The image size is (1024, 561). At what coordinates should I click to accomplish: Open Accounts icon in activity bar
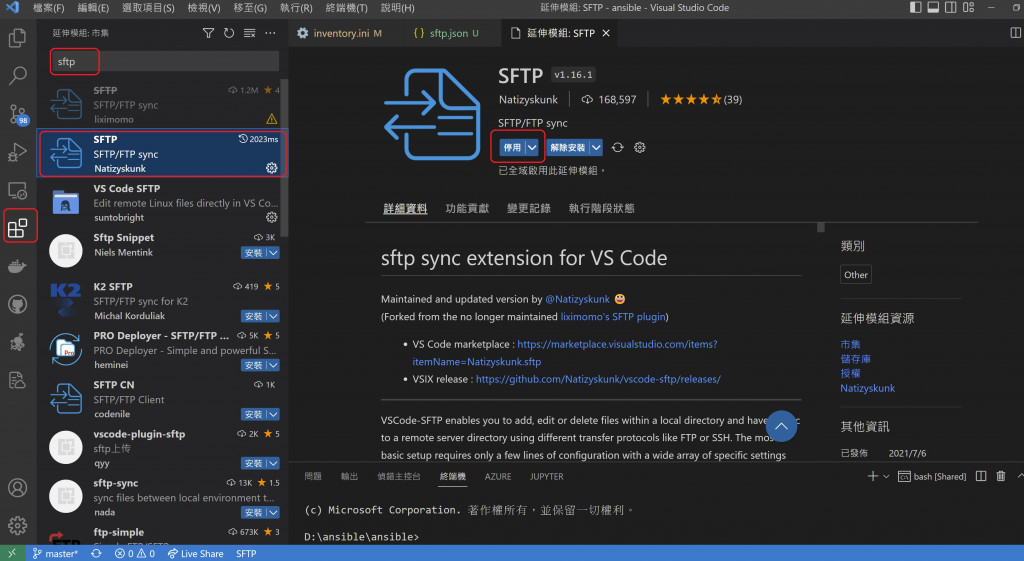[18, 487]
